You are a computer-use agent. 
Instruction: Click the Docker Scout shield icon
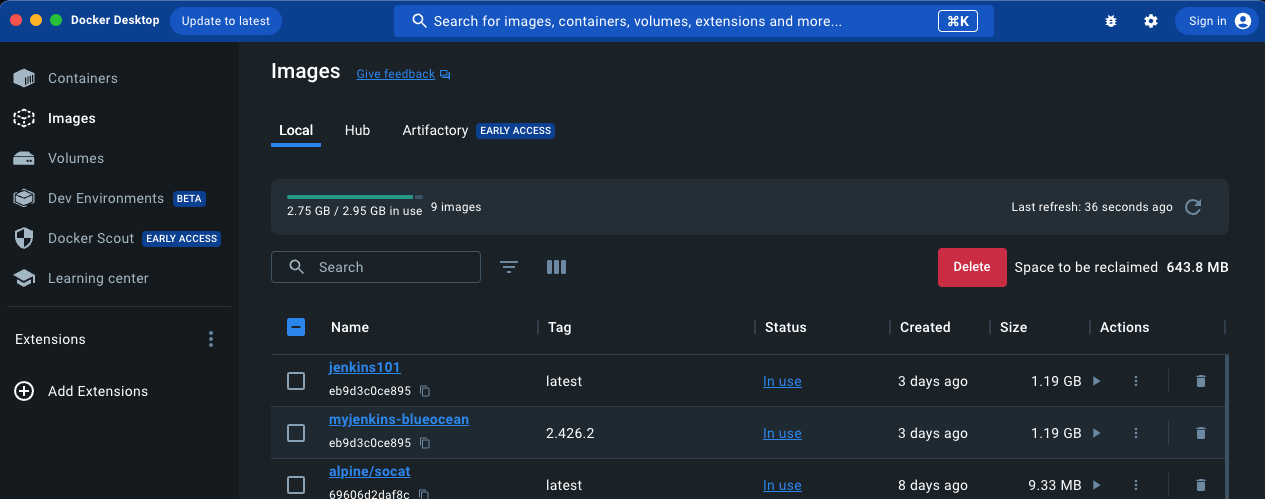tap(24, 238)
